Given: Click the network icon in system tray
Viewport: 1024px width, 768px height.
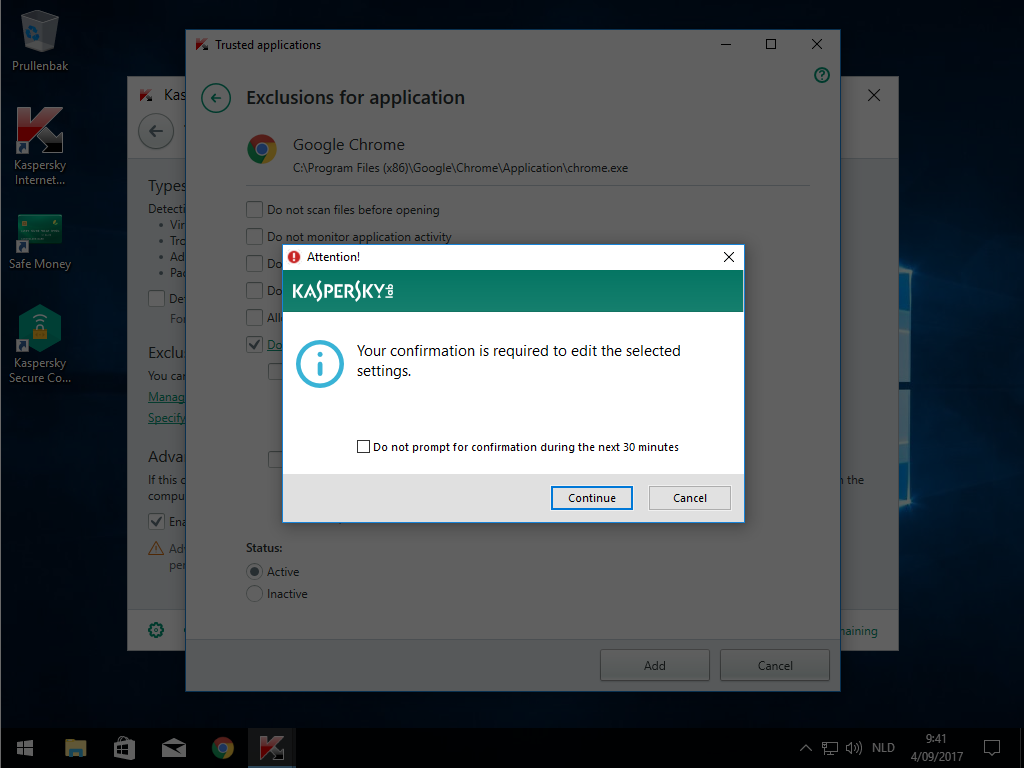Looking at the screenshot, I should pyautogui.click(x=829, y=748).
